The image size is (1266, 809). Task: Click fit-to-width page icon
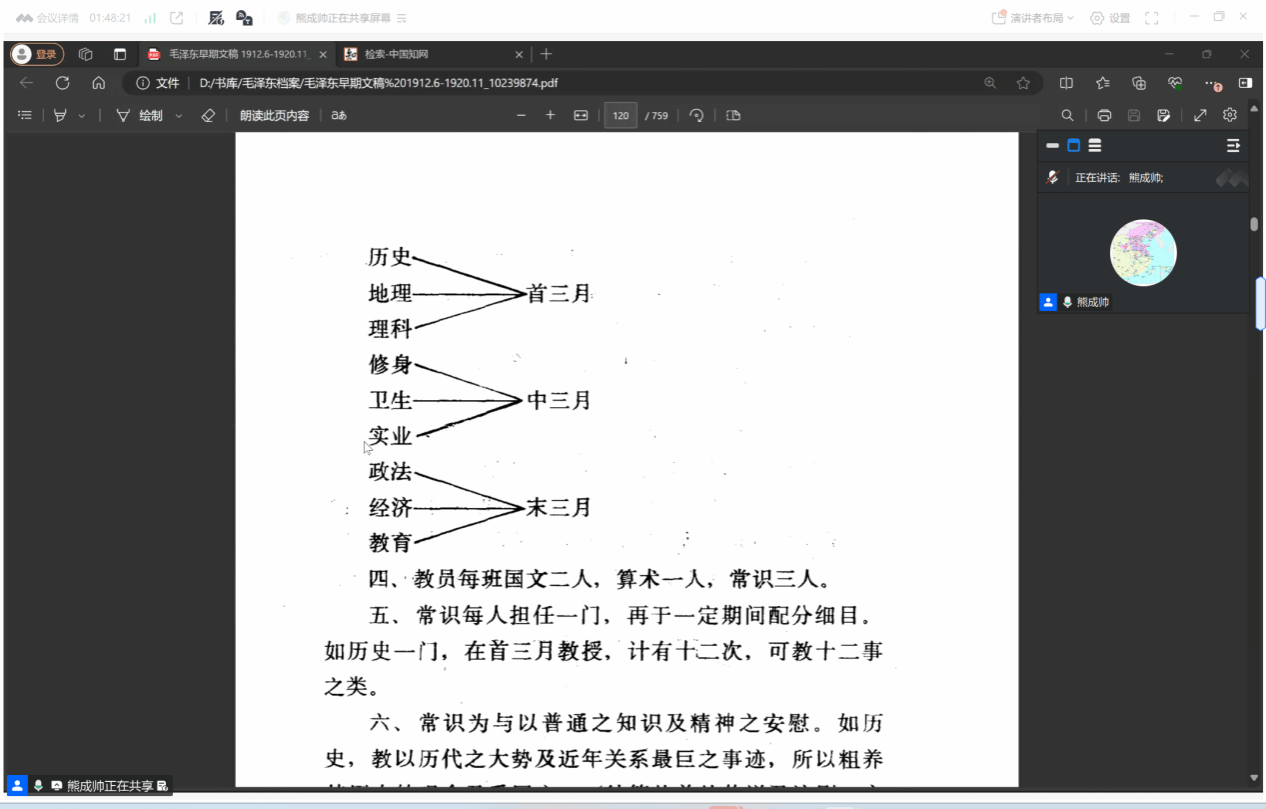(580, 115)
